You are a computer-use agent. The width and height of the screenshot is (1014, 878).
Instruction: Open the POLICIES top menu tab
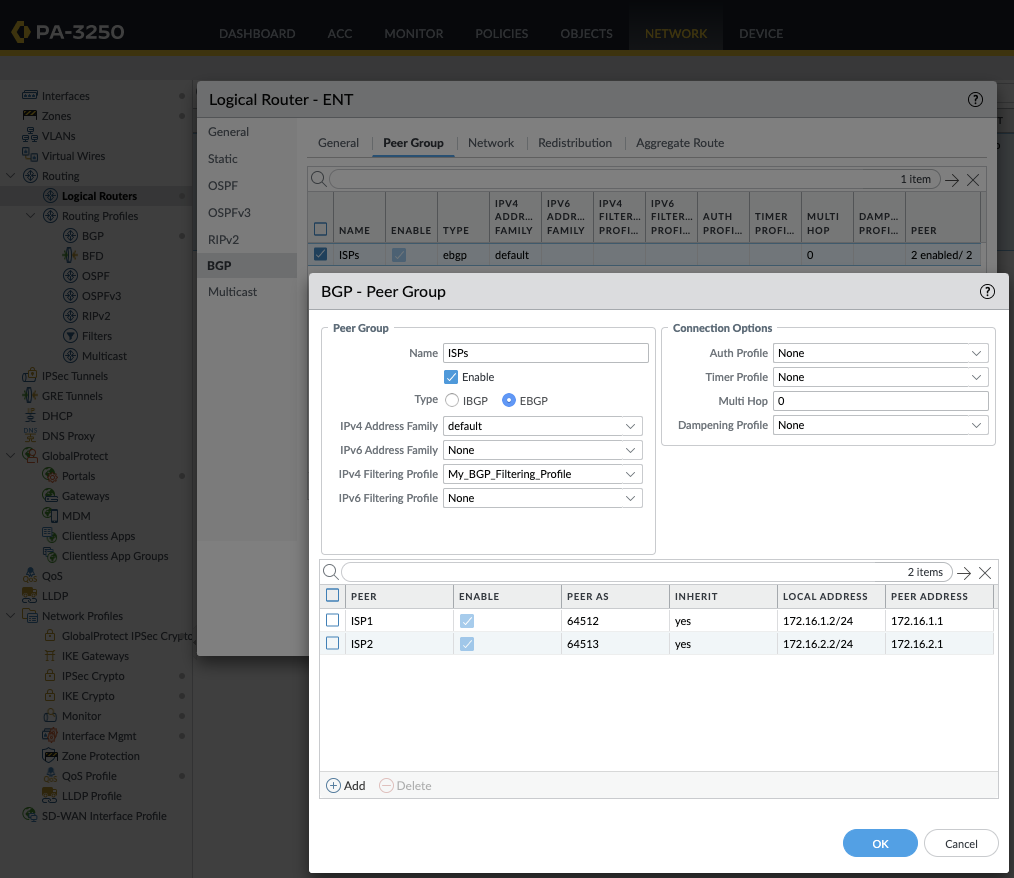(501, 33)
